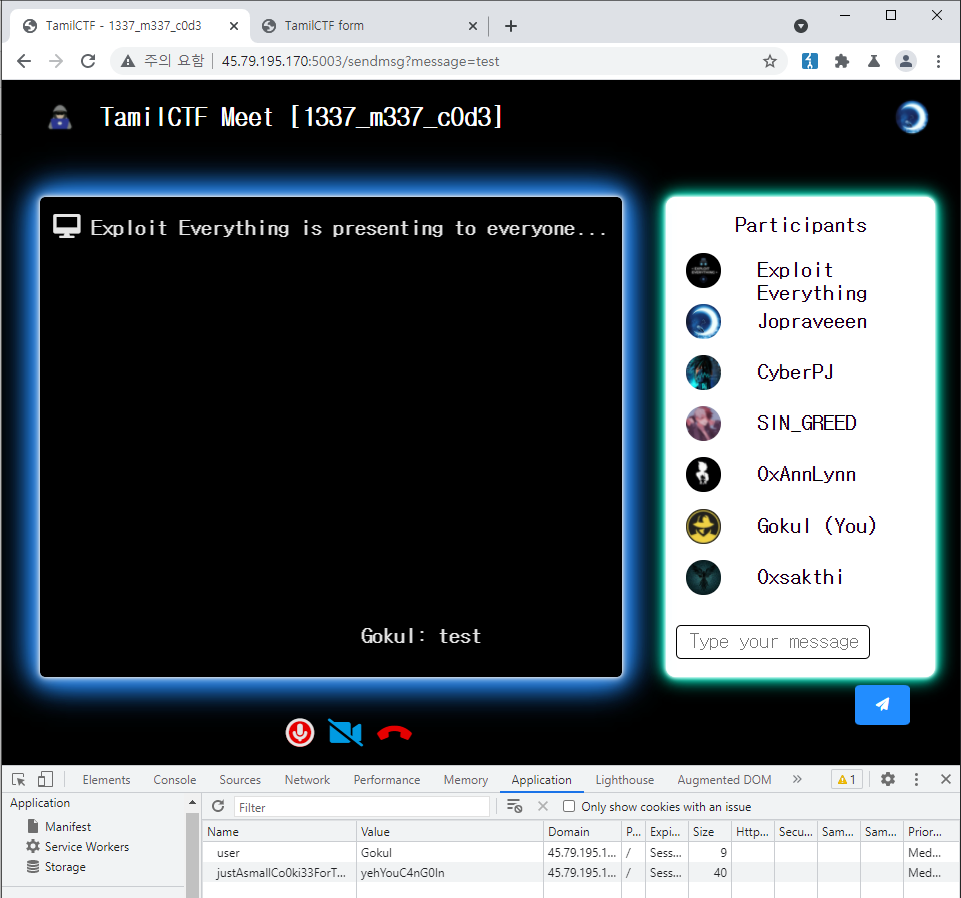Open the profile avatar in page header
Viewport: 961px width, 898px height.
coord(911,117)
